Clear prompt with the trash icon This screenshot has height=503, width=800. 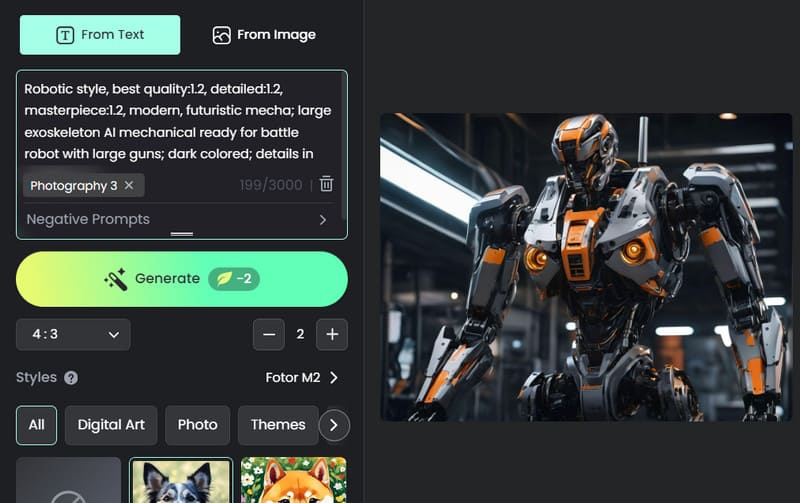[x=326, y=185]
